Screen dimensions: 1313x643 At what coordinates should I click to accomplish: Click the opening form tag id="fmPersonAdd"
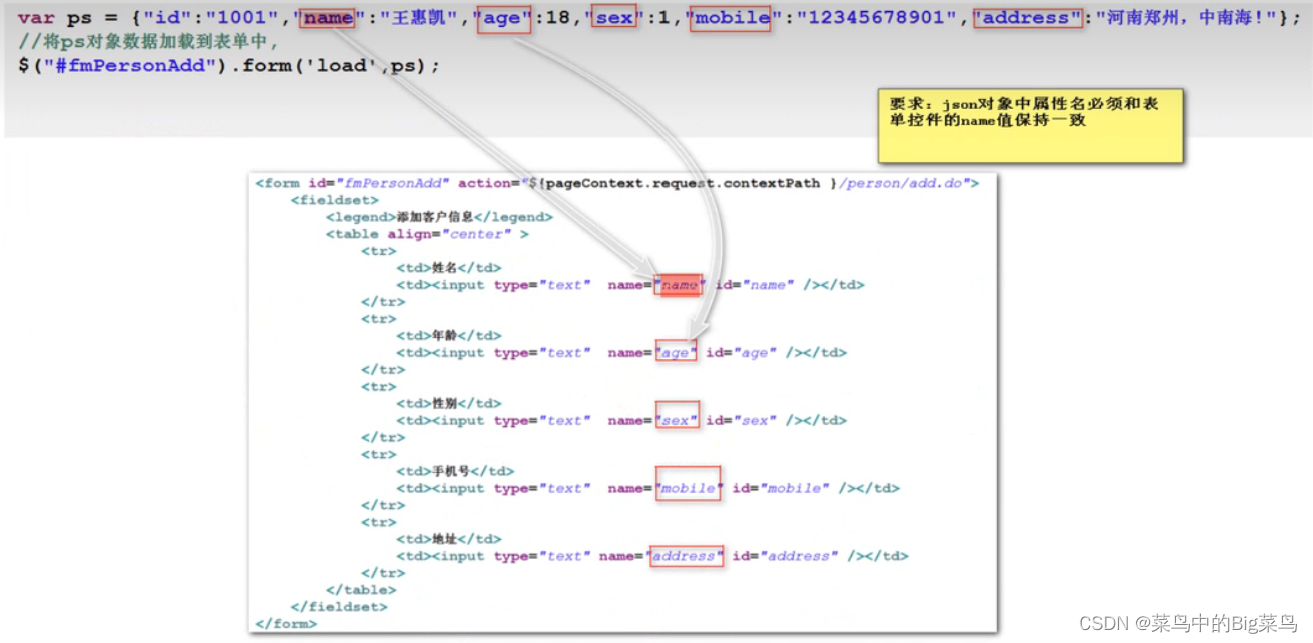352,183
